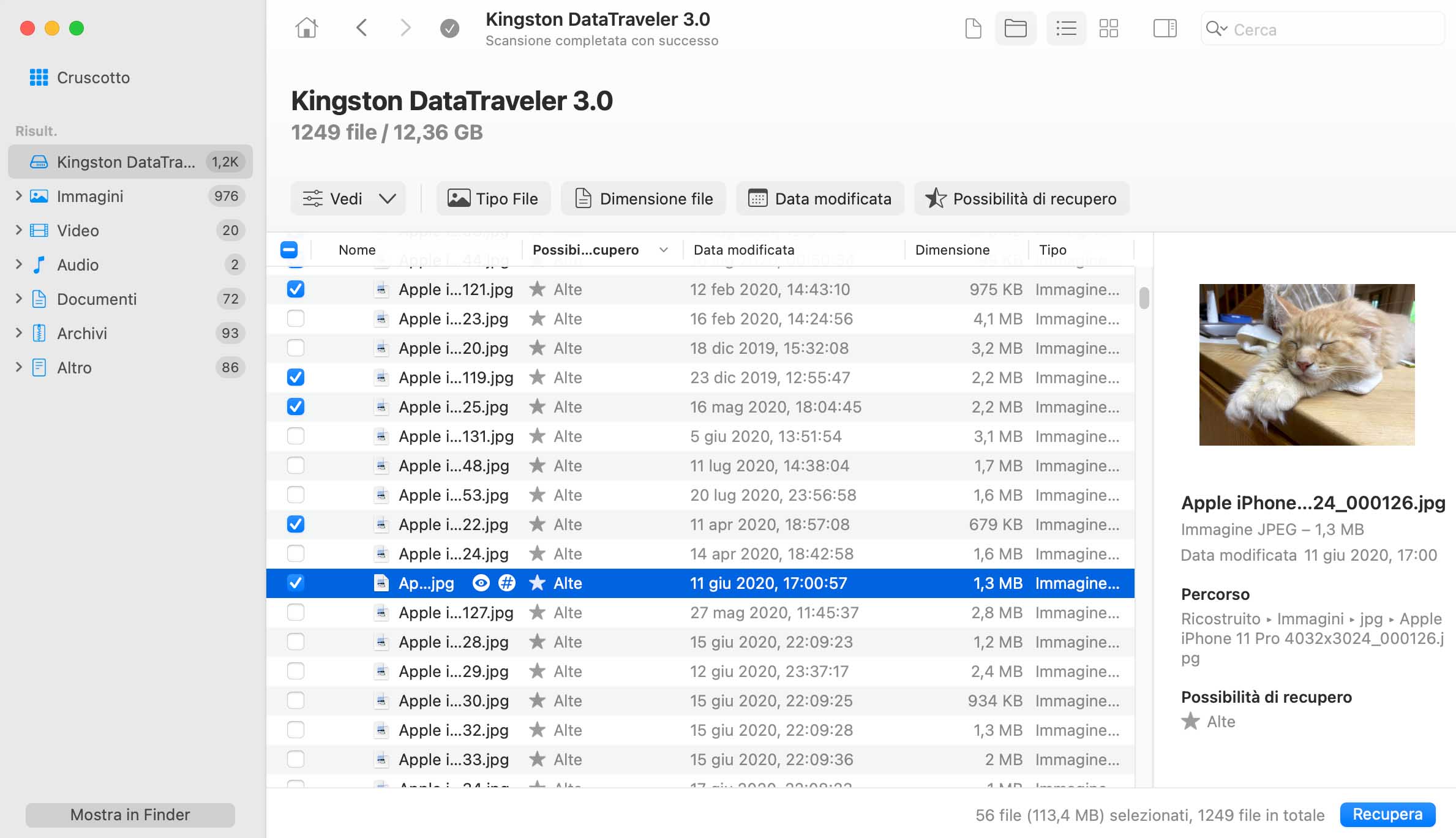Click Mostra in Finder button

click(130, 815)
